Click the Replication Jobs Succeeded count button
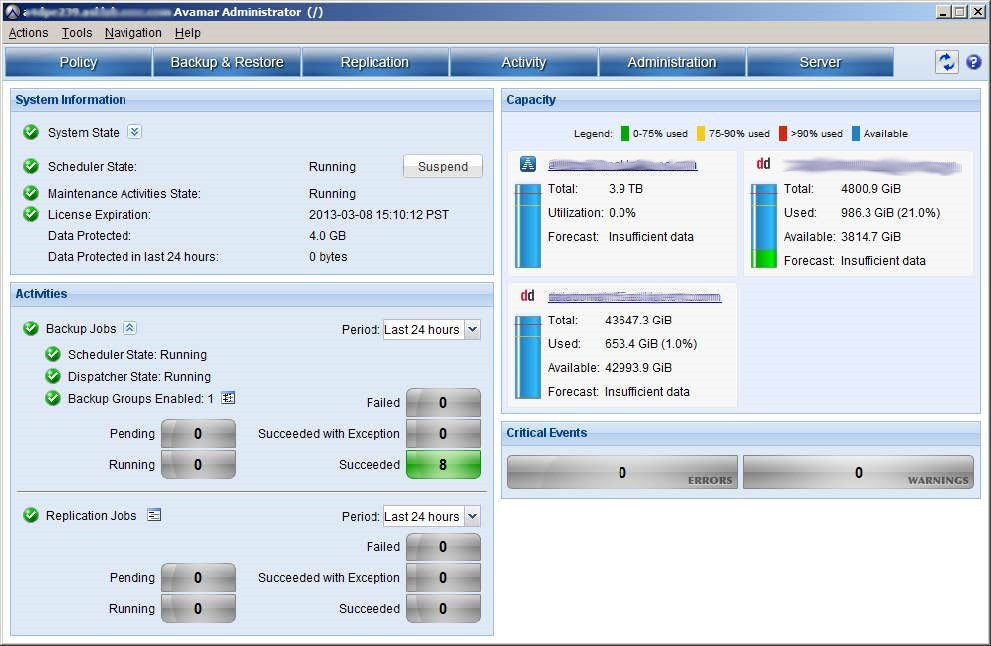991x646 pixels. pos(443,609)
